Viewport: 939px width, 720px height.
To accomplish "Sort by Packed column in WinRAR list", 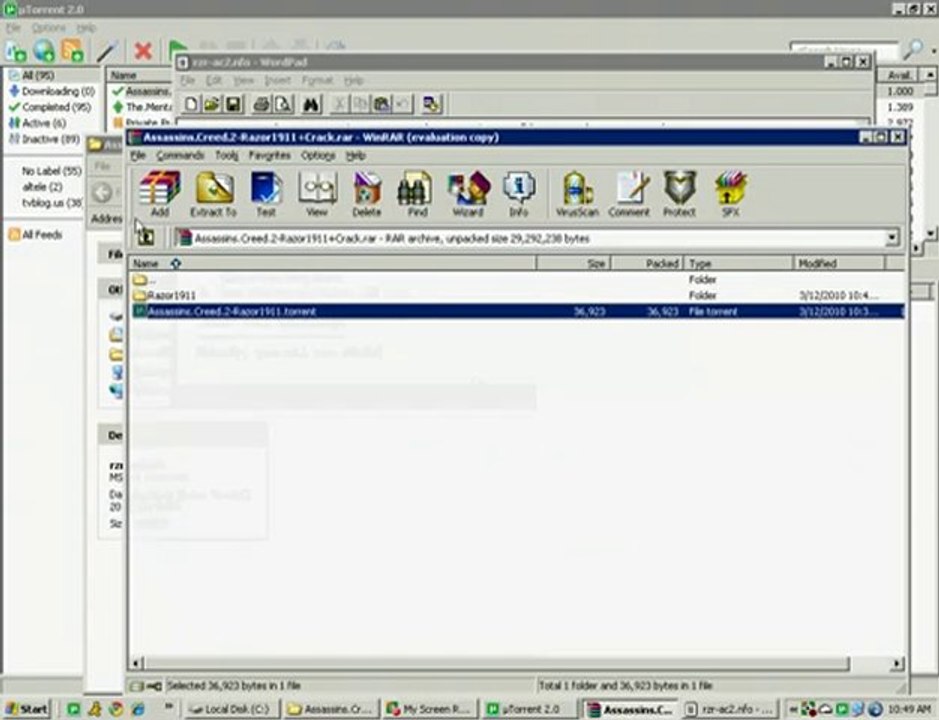I will [647, 263].
